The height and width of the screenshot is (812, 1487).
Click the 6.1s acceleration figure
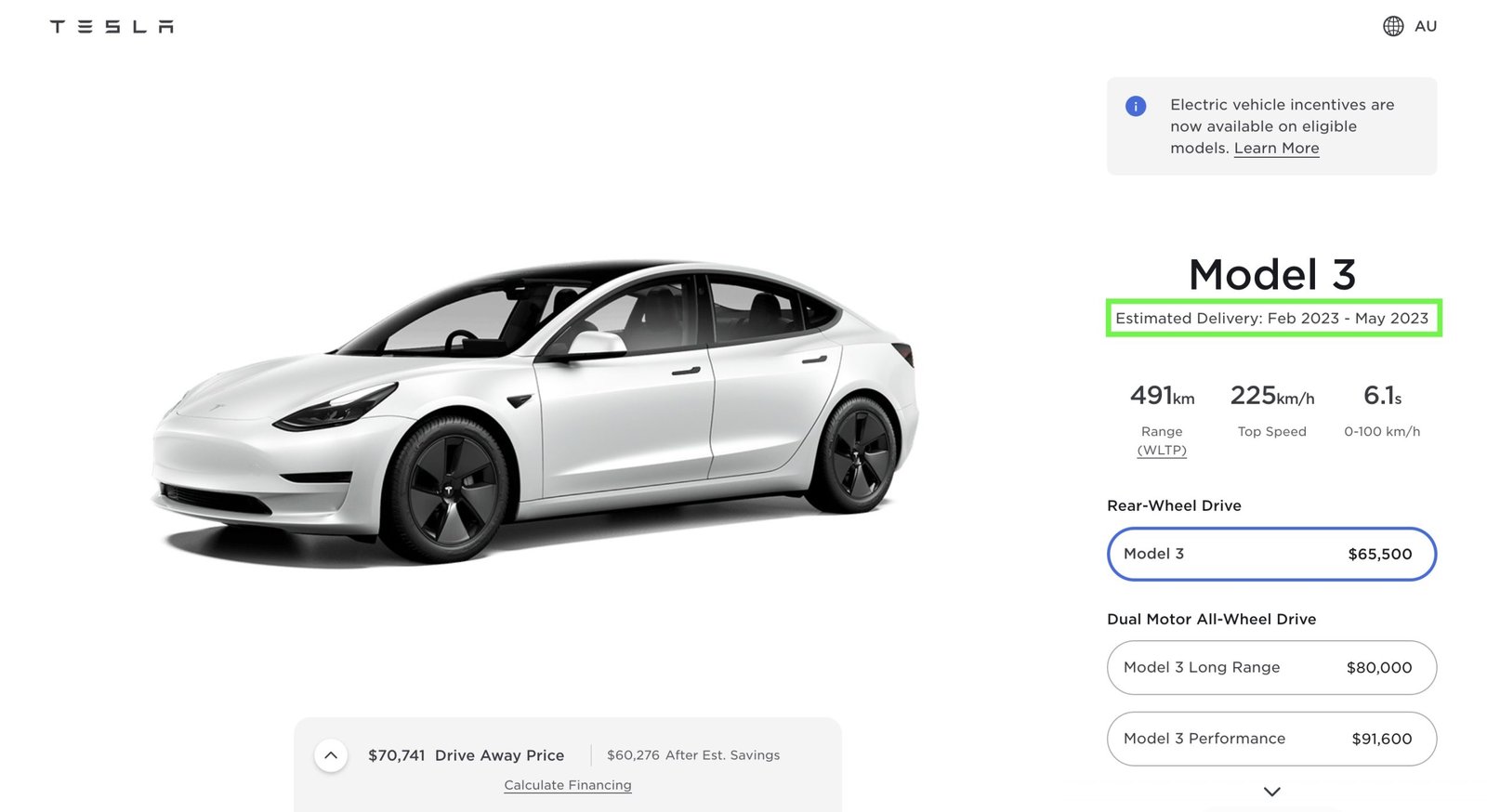(x=1382, y=396)
